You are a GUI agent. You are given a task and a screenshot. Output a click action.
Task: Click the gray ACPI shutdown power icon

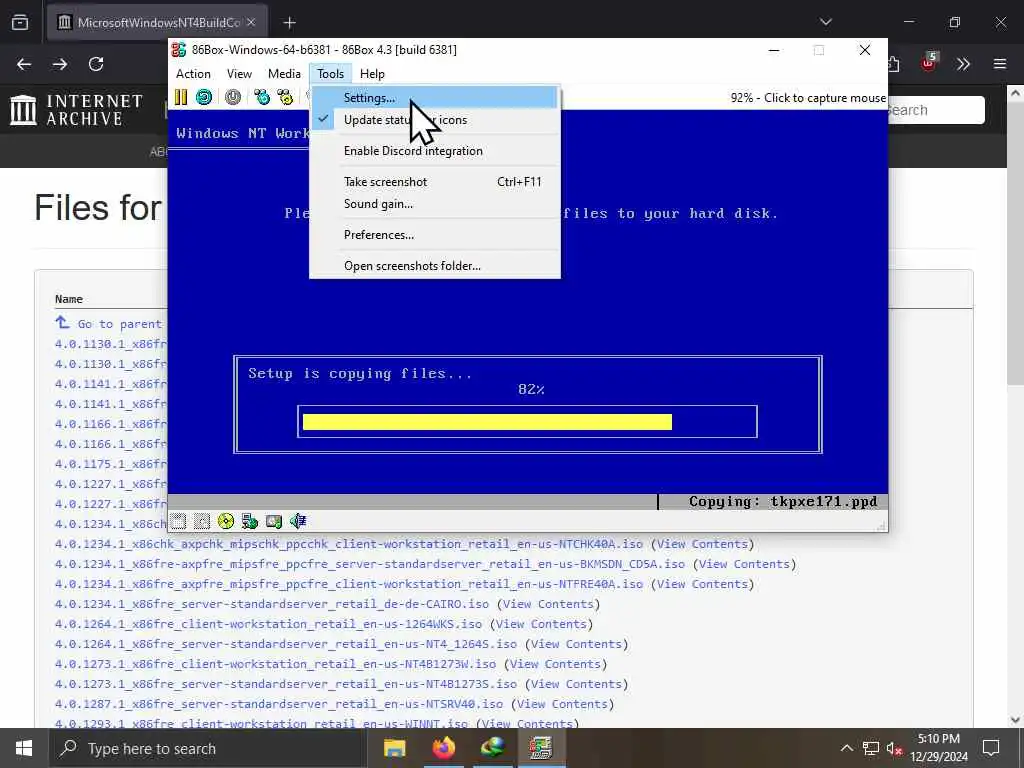[232, 97]
